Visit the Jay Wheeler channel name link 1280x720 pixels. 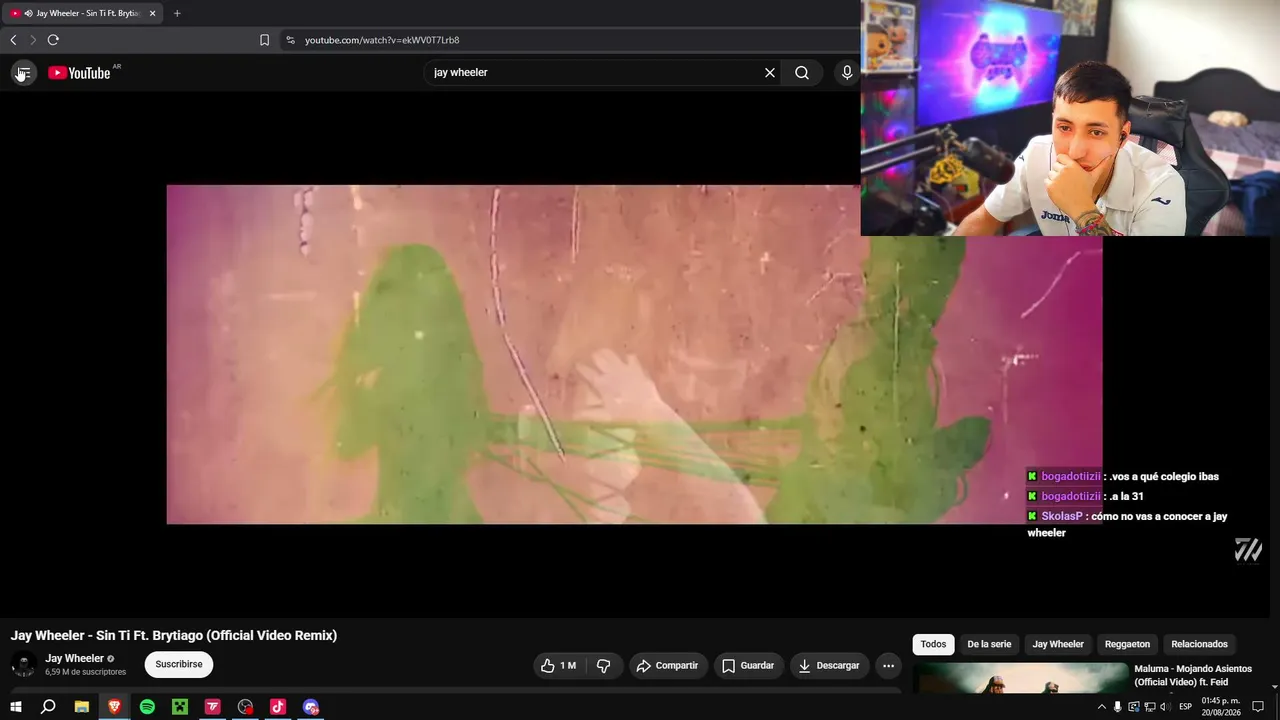click(x=74, y=659)
